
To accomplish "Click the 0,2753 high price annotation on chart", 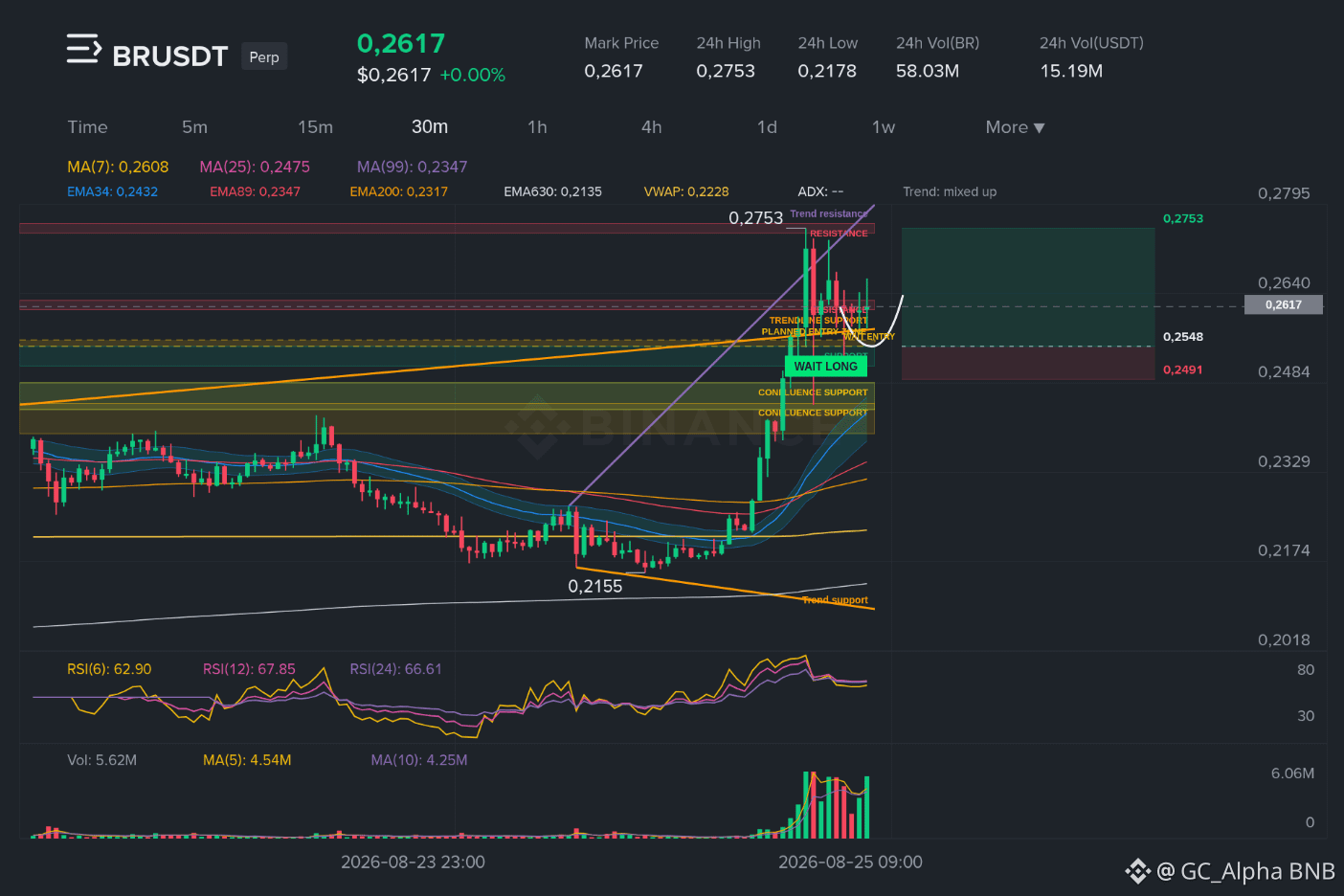I will pyautogui.click(x=756, y=218).
